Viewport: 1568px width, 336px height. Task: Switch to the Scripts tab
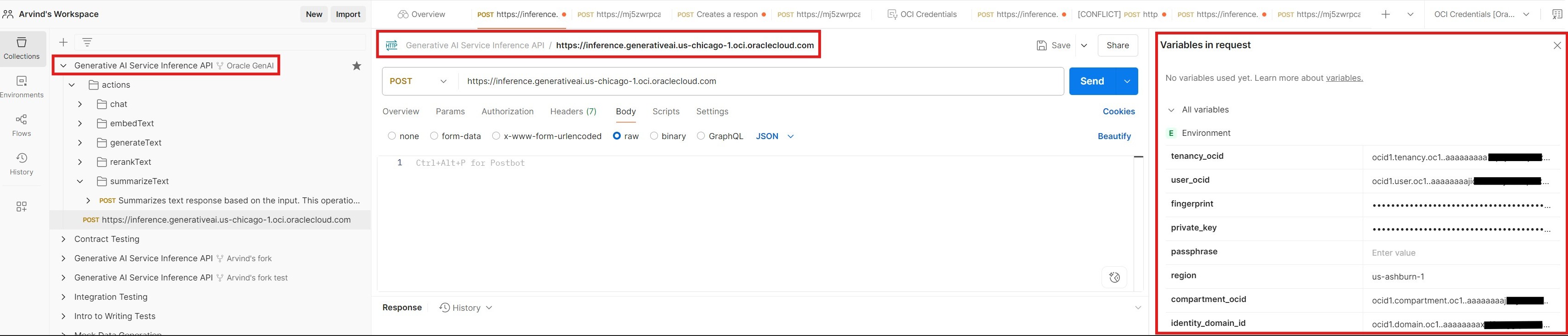point(666,112)
